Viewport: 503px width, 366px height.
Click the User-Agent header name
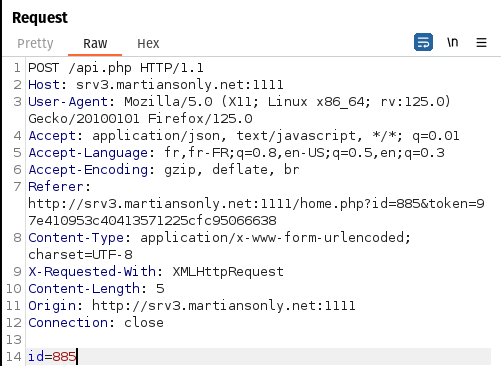[x=68, y=102]
